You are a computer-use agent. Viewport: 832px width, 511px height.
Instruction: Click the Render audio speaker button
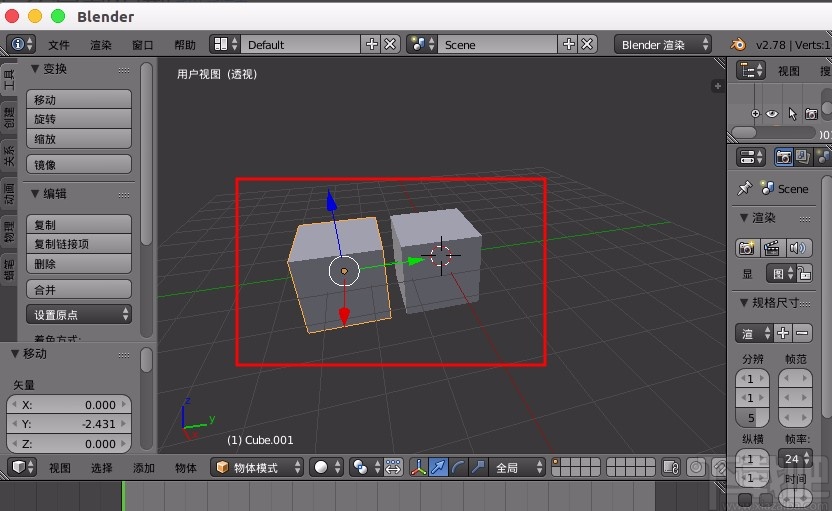point(797,248)
